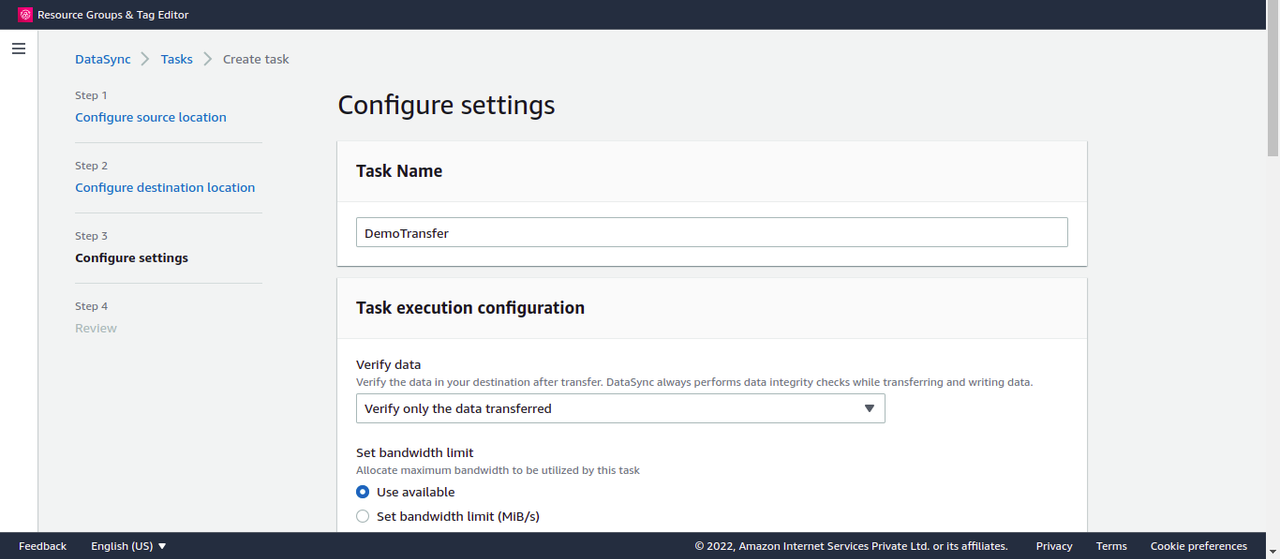Click the chevron after Tasks breadcrumb

tap(208, 59)
